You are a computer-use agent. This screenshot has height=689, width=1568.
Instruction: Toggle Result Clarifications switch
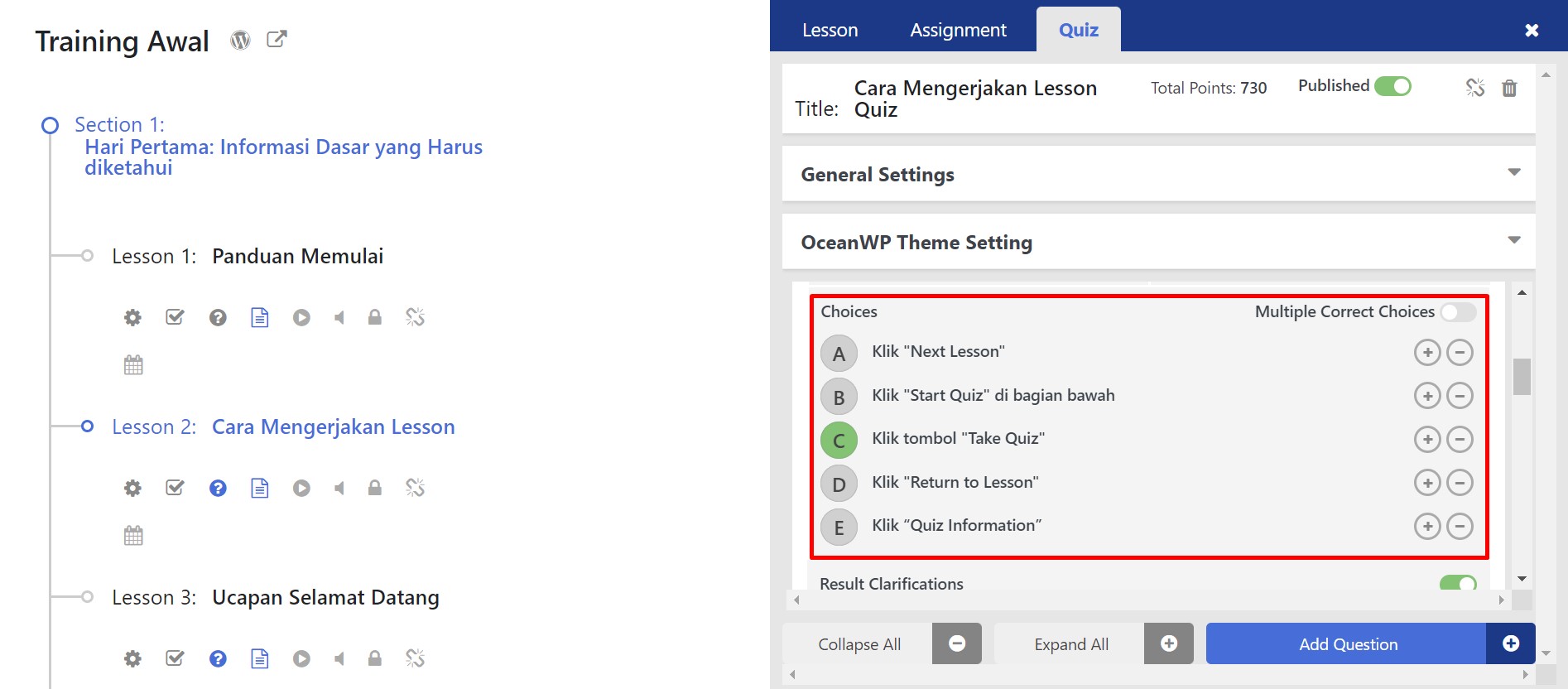click(1458, 583)
